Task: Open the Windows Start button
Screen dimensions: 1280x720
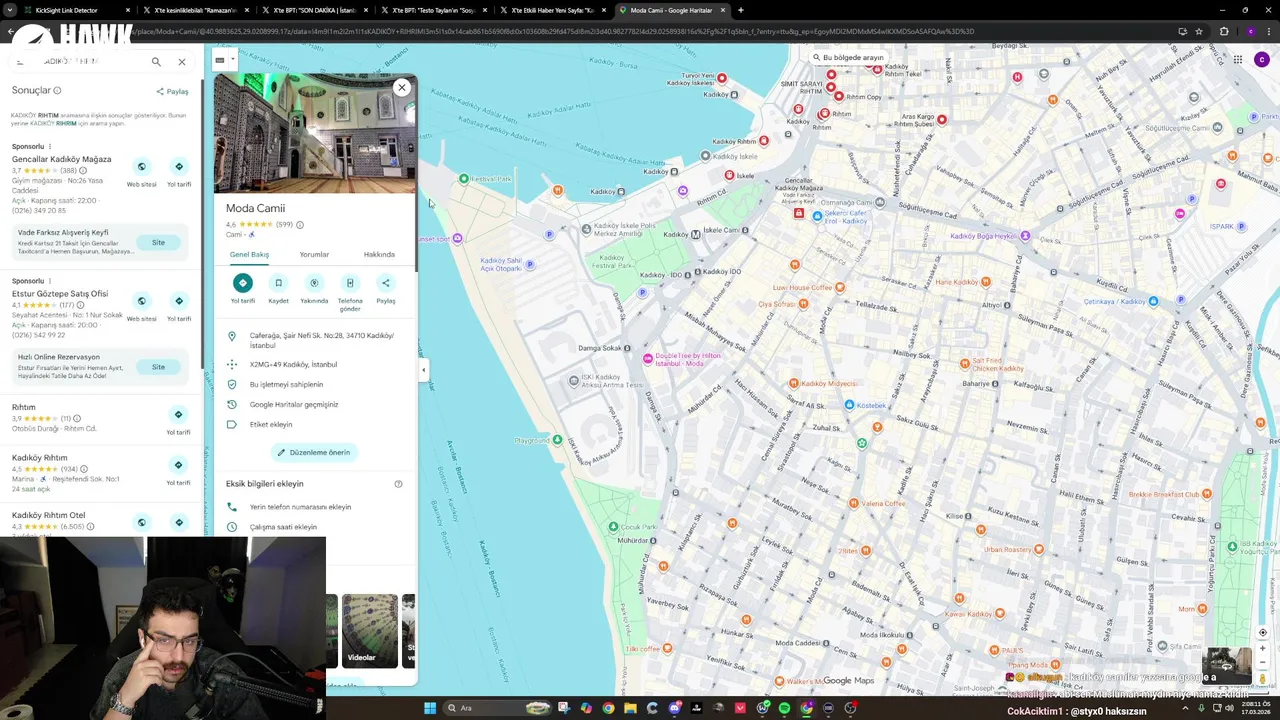Action: point(430,708)
